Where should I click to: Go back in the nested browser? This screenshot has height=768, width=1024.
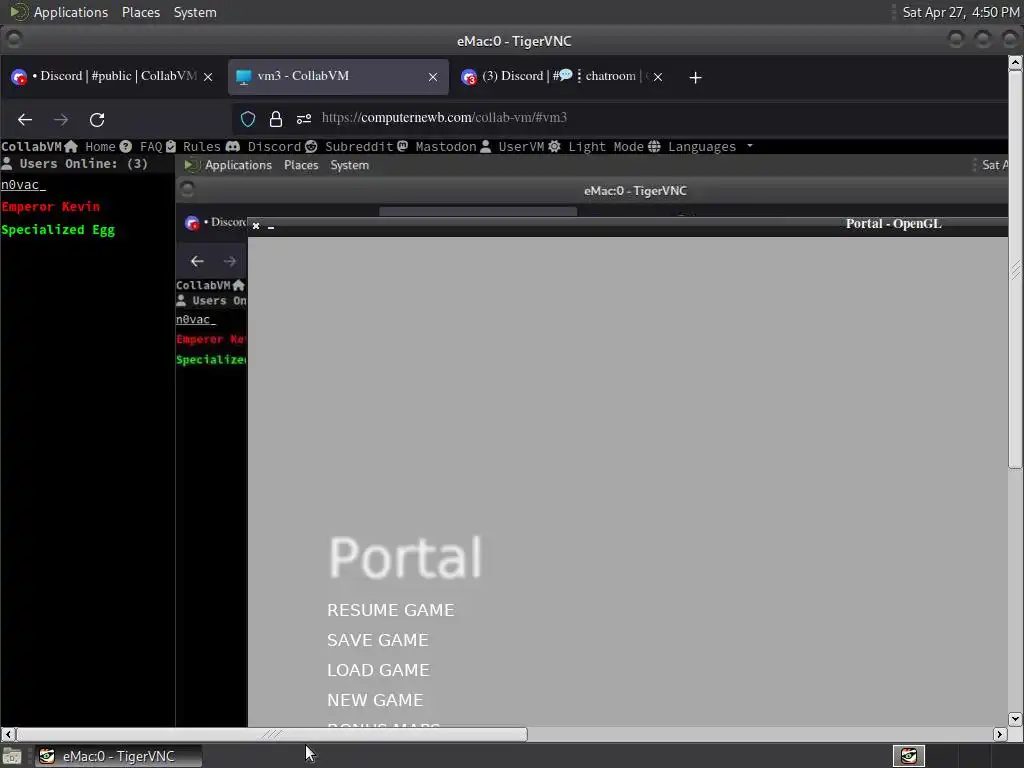[x=197, y=261]
